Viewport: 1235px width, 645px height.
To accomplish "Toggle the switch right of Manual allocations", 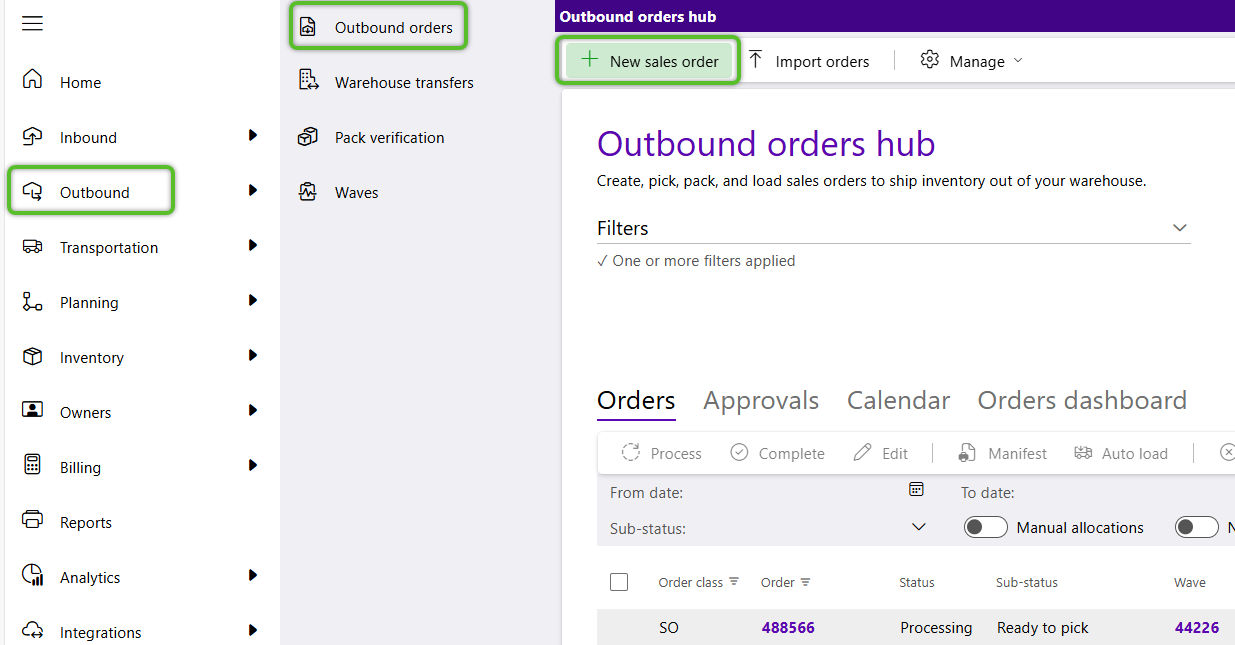I will click(1197, 527).
